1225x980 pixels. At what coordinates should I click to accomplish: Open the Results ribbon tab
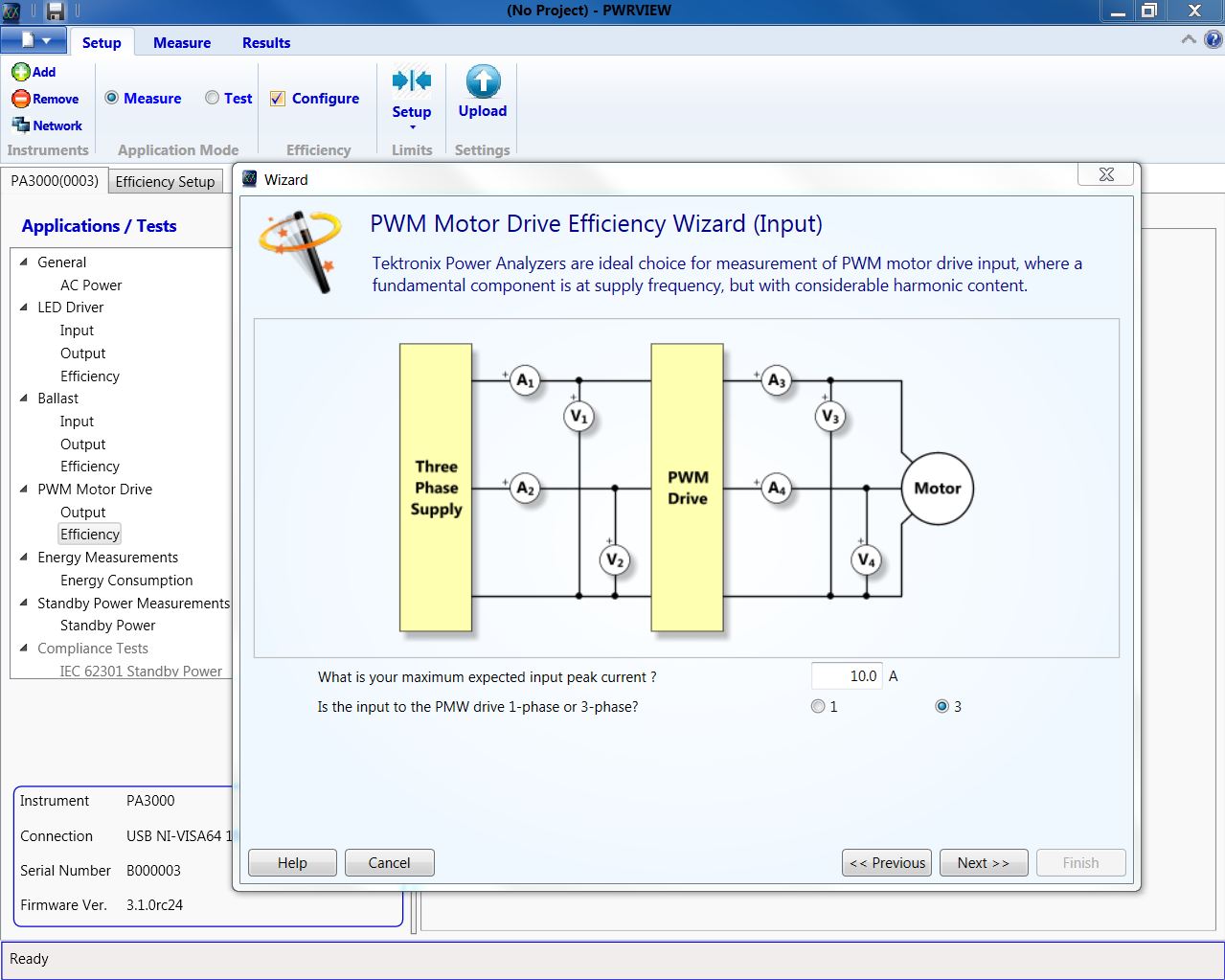[266, 43]
